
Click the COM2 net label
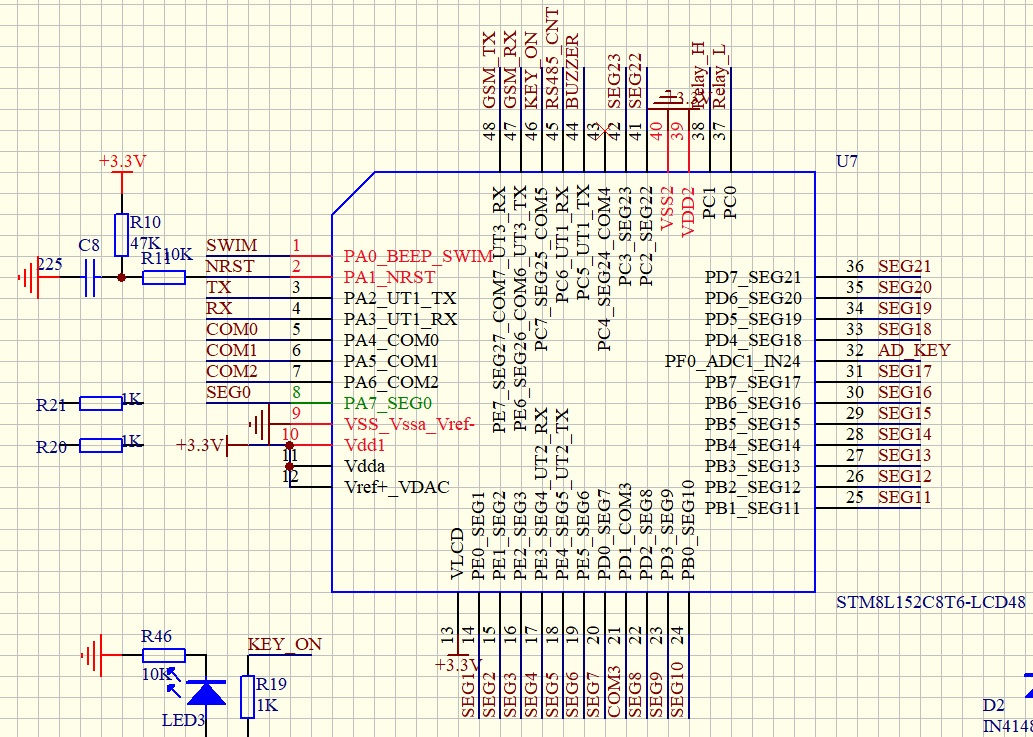[x=232, y=371]
